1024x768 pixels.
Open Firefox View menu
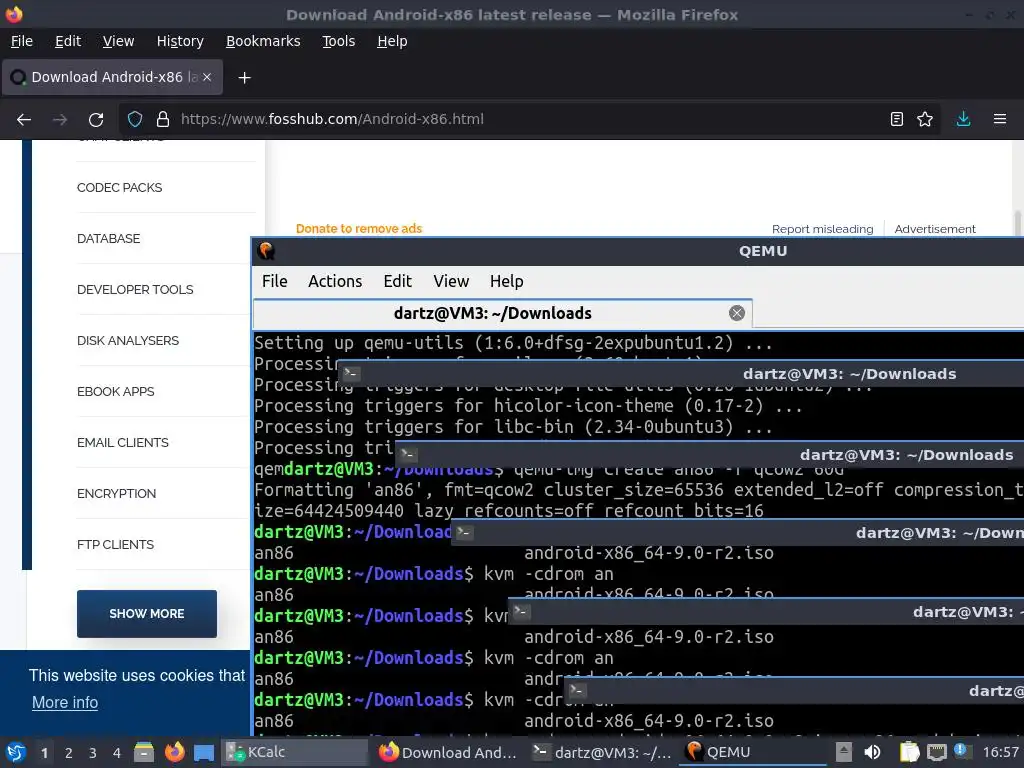coord(118,41)
